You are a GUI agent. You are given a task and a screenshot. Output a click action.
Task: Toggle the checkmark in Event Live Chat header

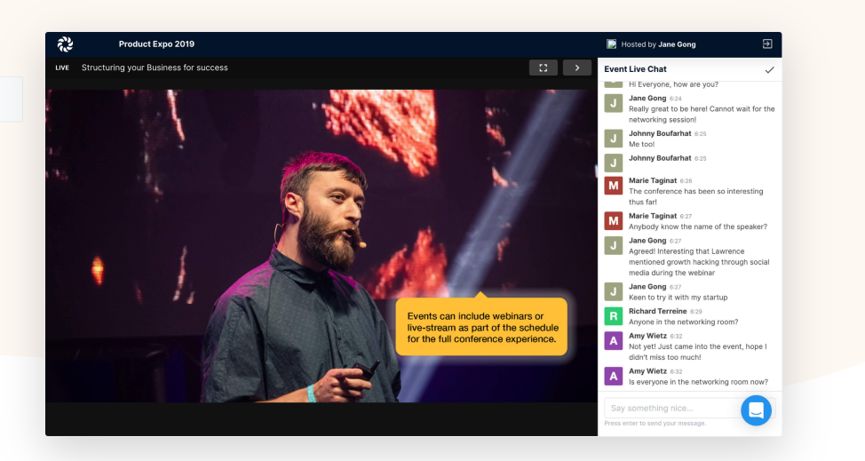[768, 70]
